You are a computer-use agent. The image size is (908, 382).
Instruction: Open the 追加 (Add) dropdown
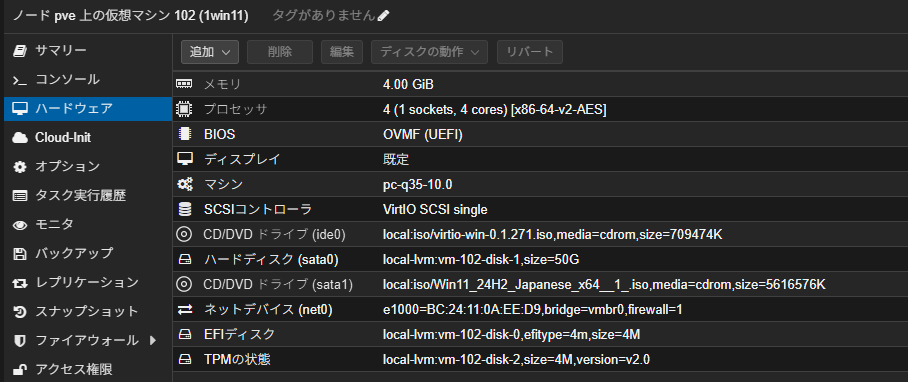click(x=210, y=52)
